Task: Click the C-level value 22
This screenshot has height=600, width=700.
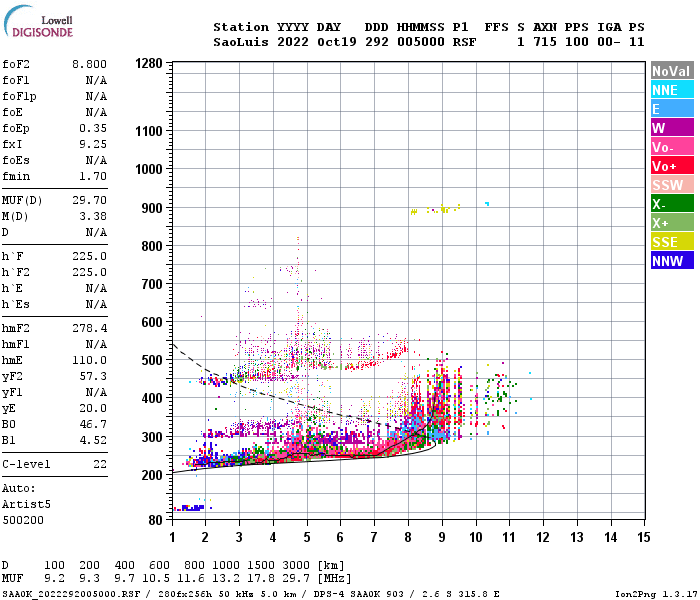Action: 100,464
